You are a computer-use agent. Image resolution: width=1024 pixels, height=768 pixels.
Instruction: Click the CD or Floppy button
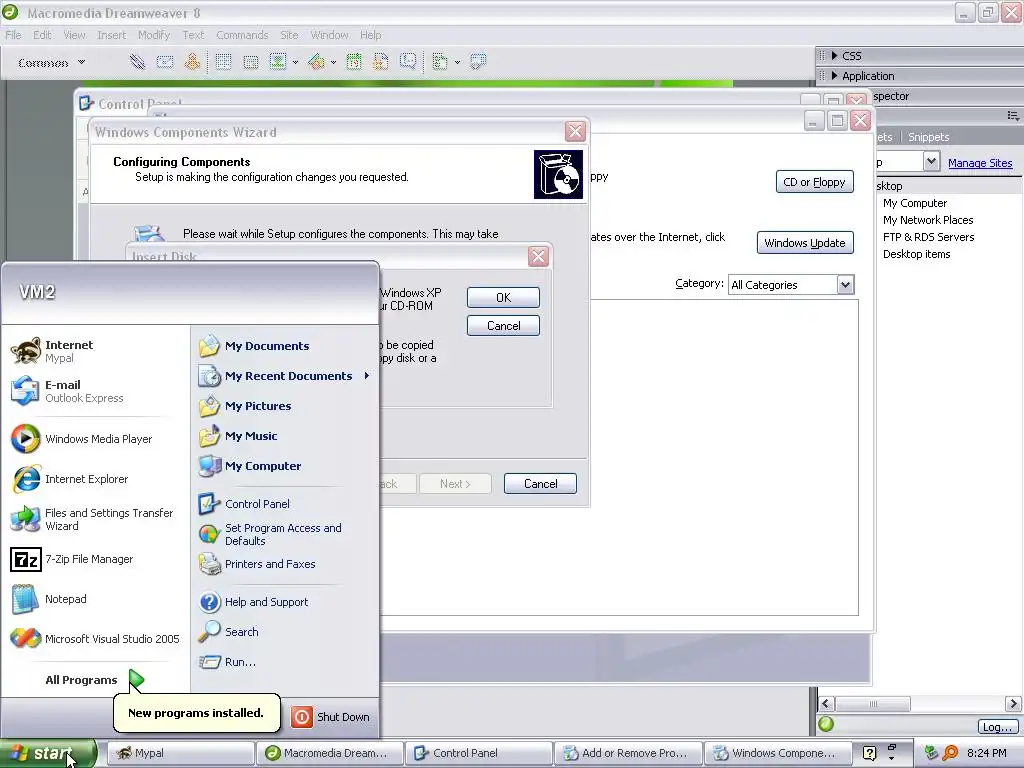click(x=814, y=182)
